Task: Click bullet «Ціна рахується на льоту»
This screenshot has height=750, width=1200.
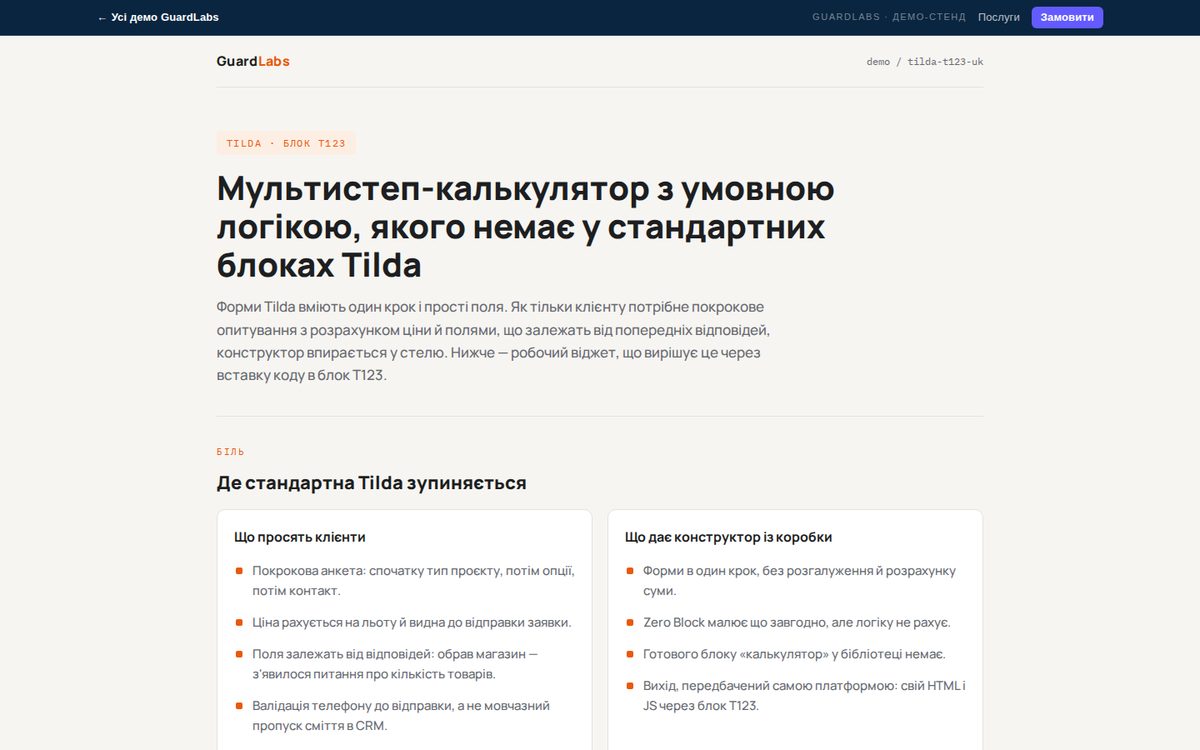Action: tap(412, 622)
